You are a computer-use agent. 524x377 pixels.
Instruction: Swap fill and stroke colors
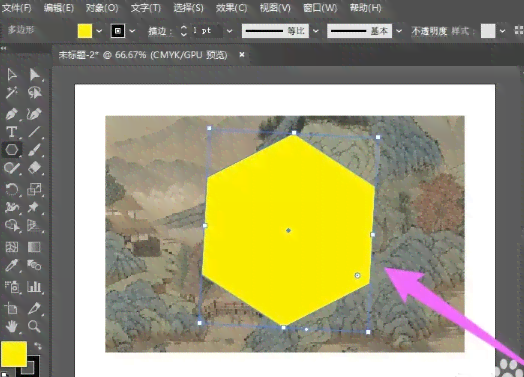coord(38,346)
